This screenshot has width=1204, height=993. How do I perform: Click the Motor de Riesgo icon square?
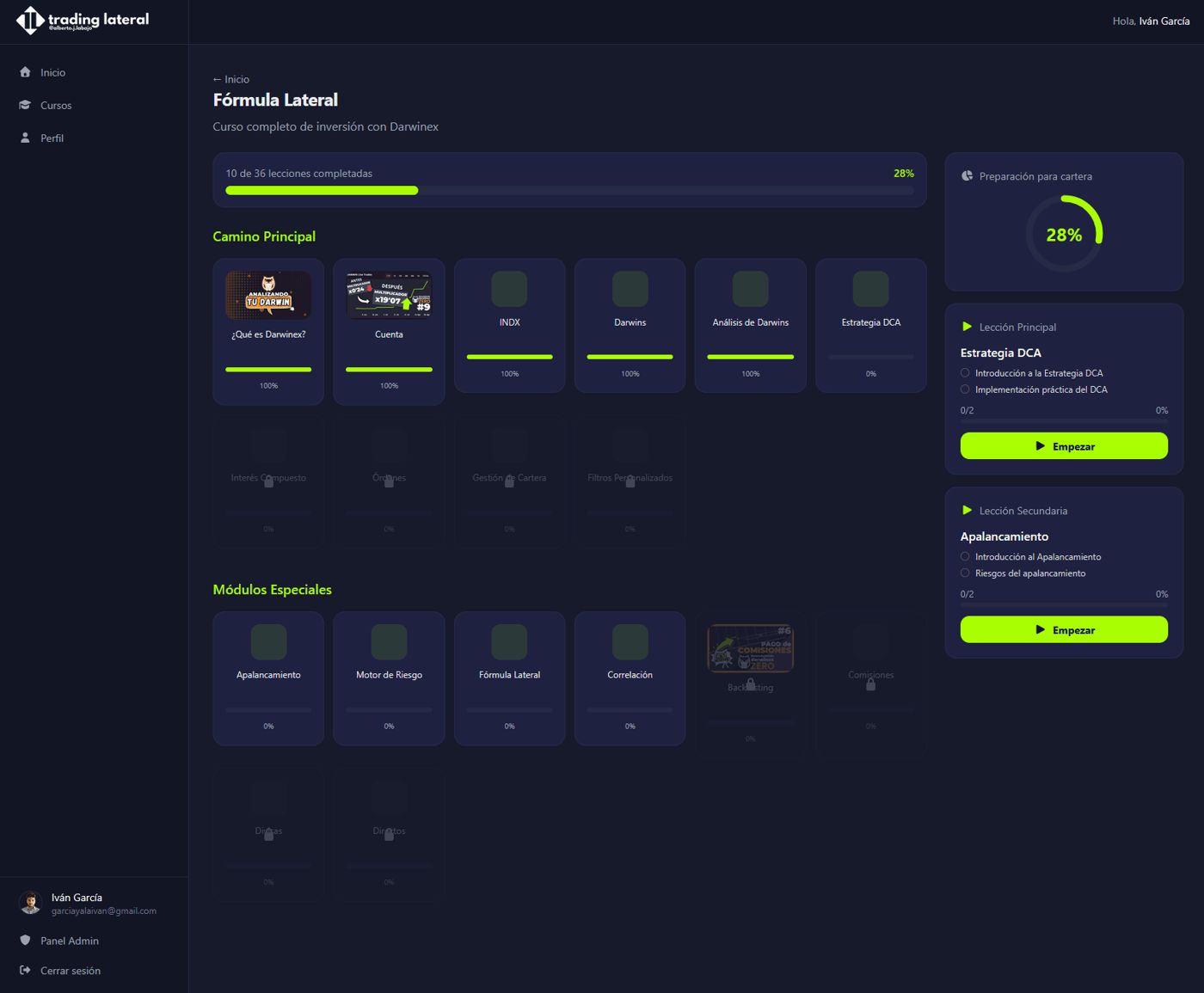point(389,642)
